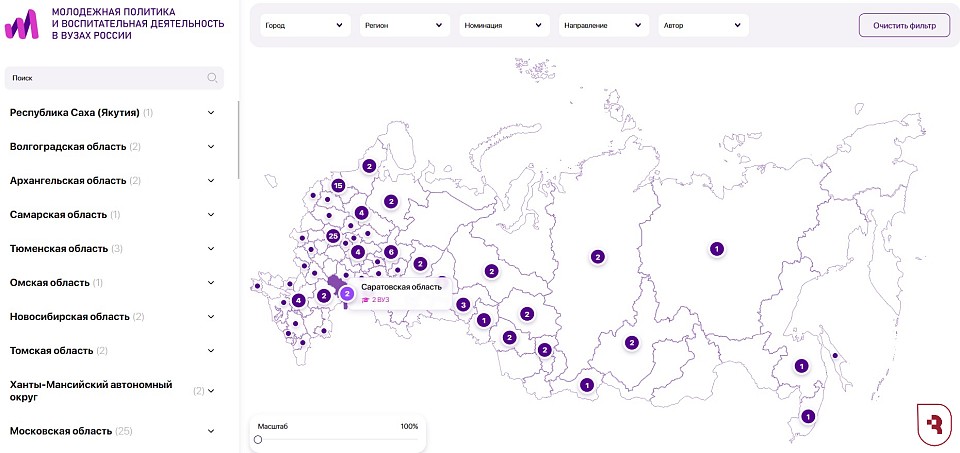Click the Очистить фильтр button

[904, 26]
